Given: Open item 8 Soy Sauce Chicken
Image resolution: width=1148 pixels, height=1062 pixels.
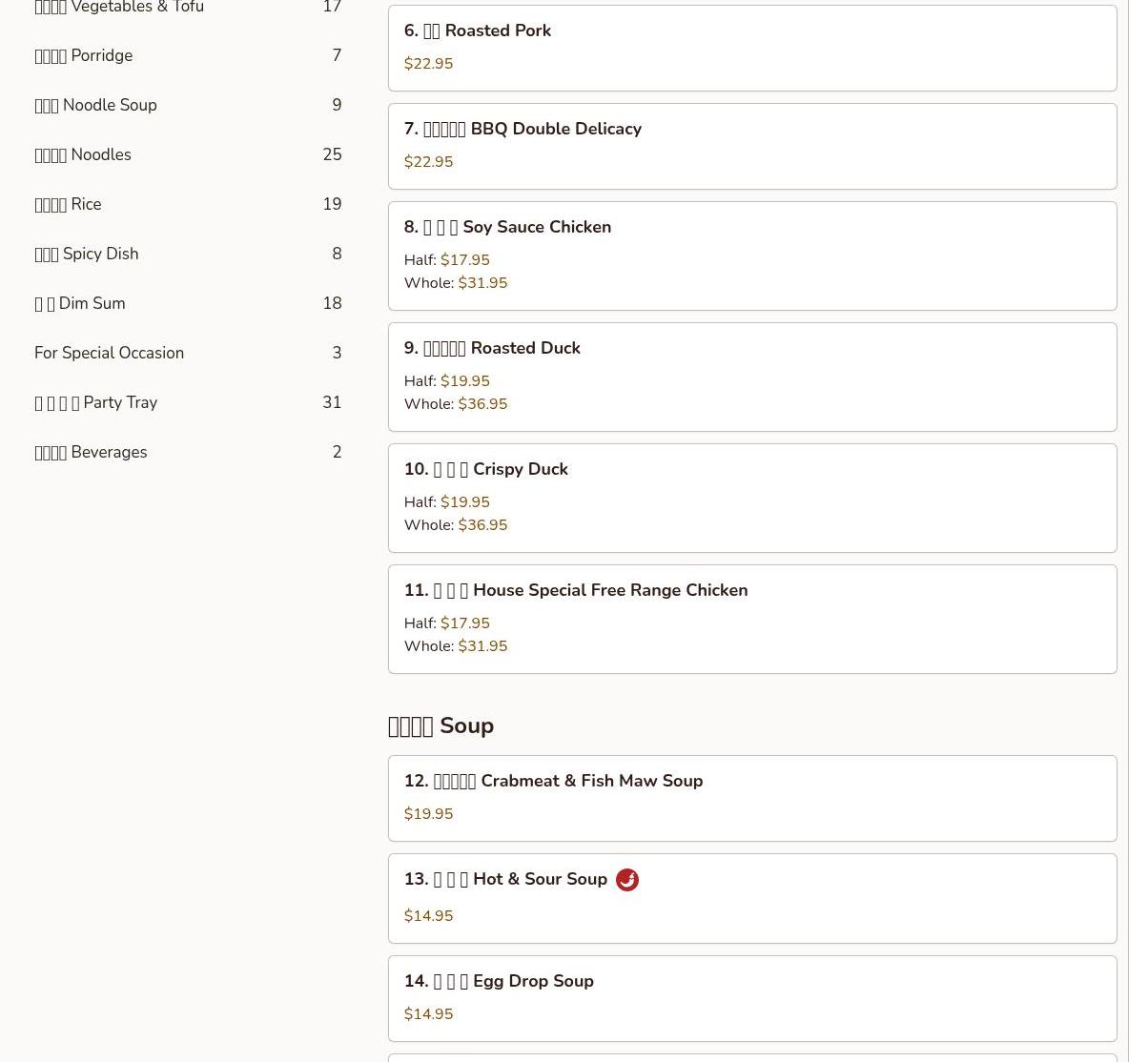Looking at the screenshot, I should [x=752, y=255].
